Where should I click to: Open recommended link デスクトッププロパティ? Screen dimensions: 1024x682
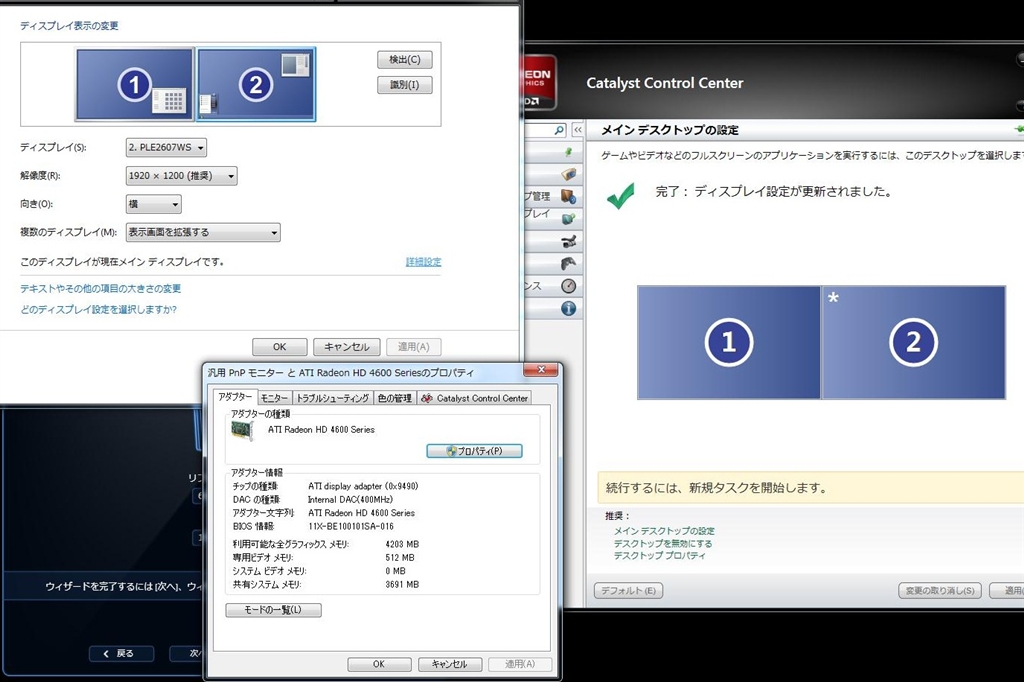[x=660, y=556]
